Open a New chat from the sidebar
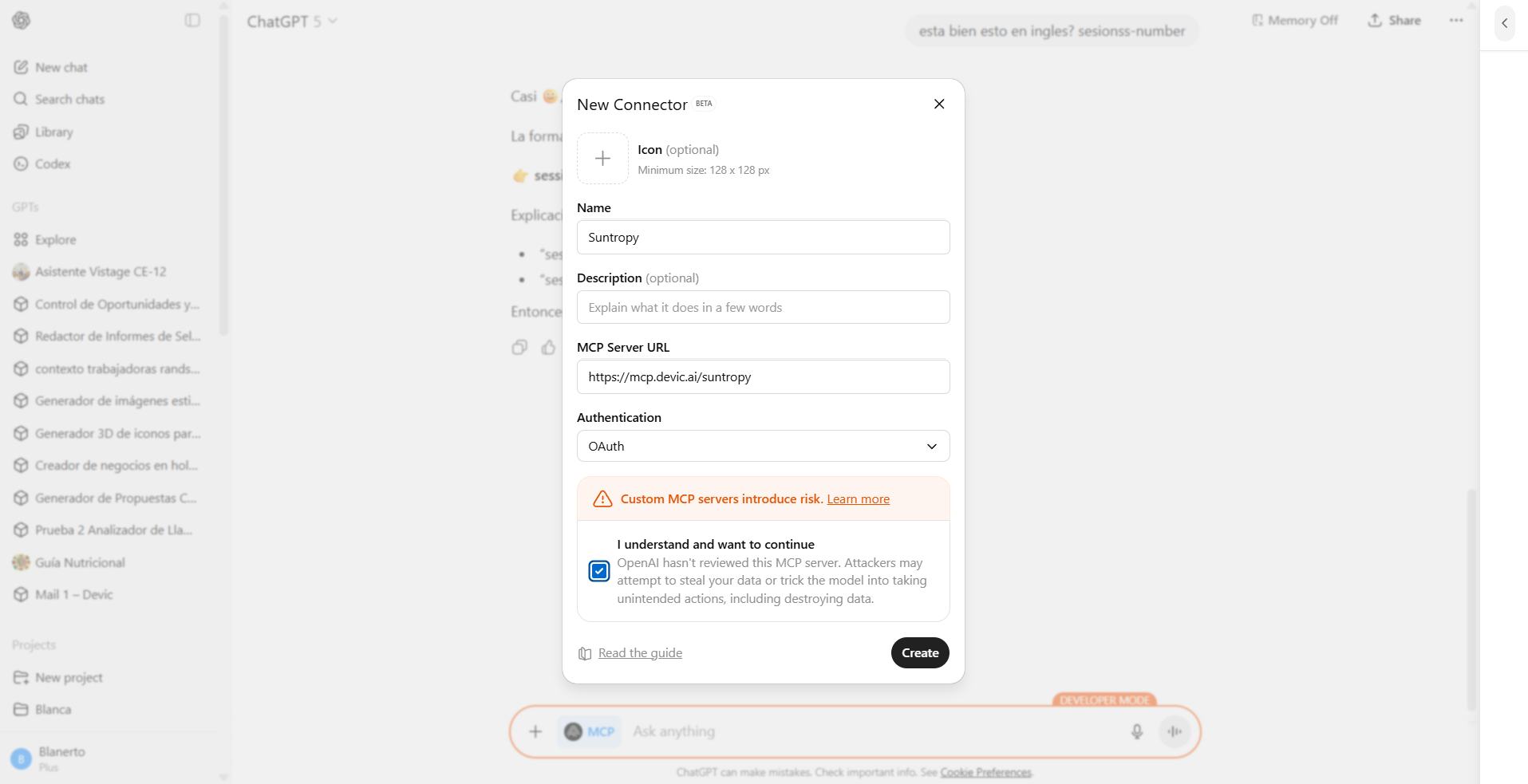 pos(60,67)
